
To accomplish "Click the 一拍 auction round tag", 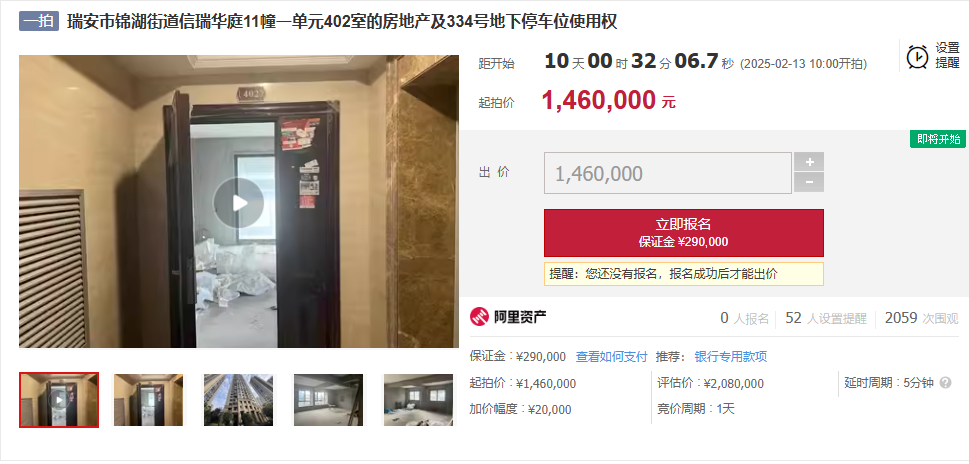I will (x=38, y=22).
